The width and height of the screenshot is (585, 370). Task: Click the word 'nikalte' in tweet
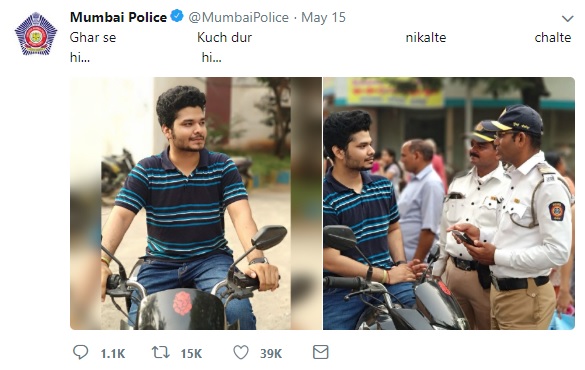point(426,37)
